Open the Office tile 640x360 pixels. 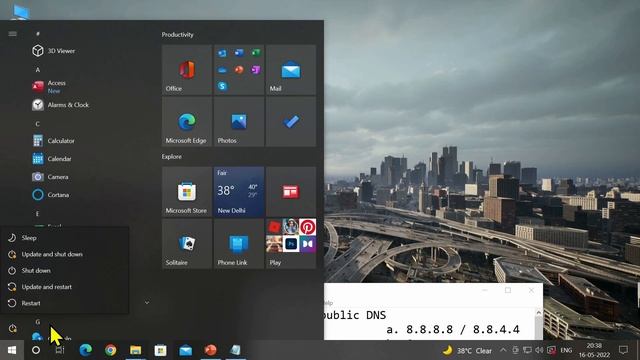click(x=187, y=70)
